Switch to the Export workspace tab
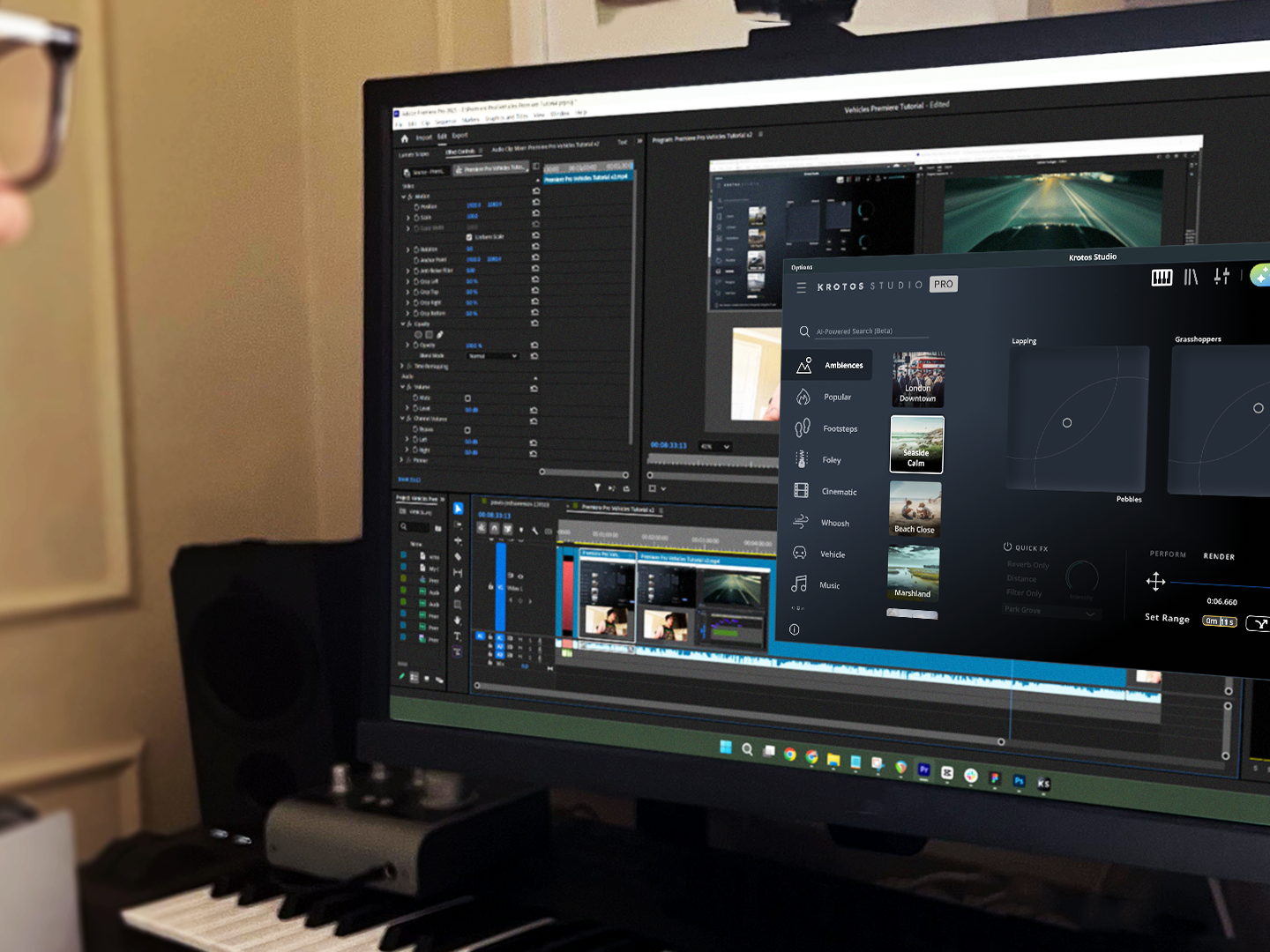The height and width of the screenshot is (952, 1270). point(459,136)
